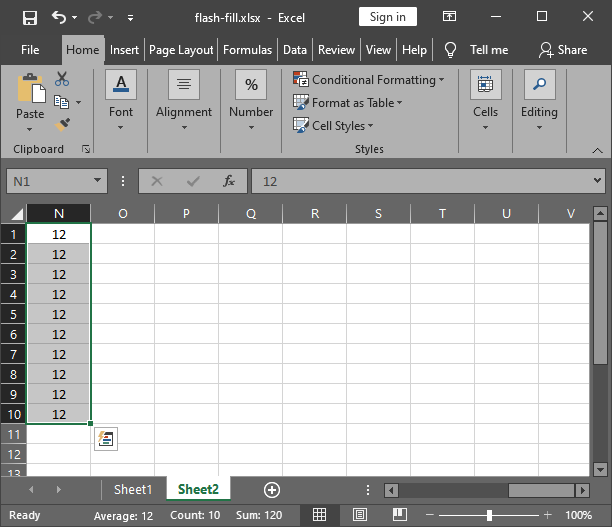Cut the selection with the scissors icon
This screenshot has height=527, width=612.
(x=62, y=79)
